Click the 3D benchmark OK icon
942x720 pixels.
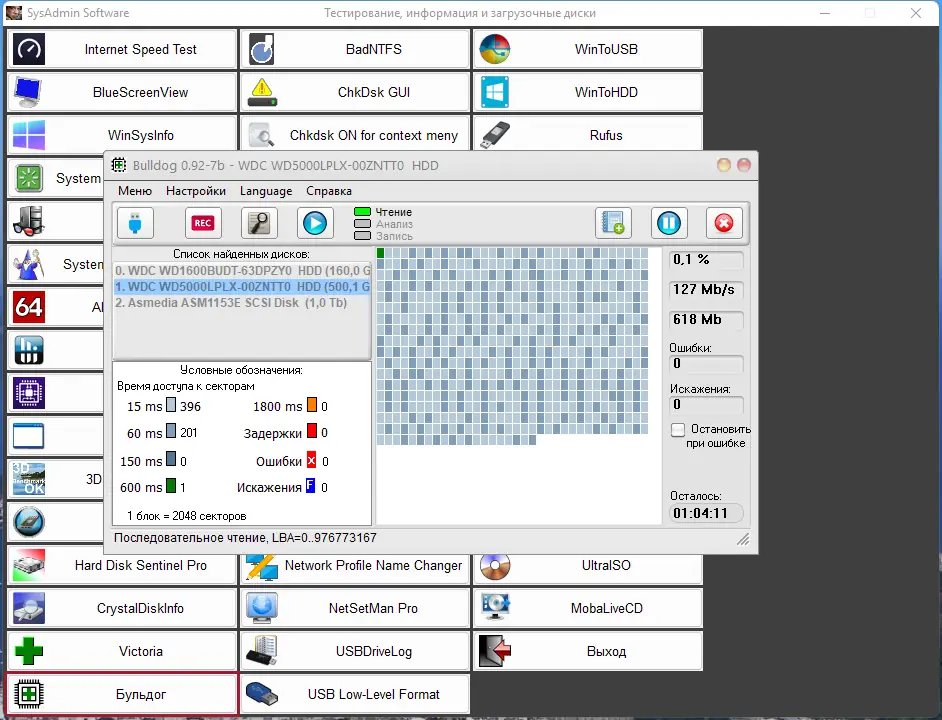[29, 479]
